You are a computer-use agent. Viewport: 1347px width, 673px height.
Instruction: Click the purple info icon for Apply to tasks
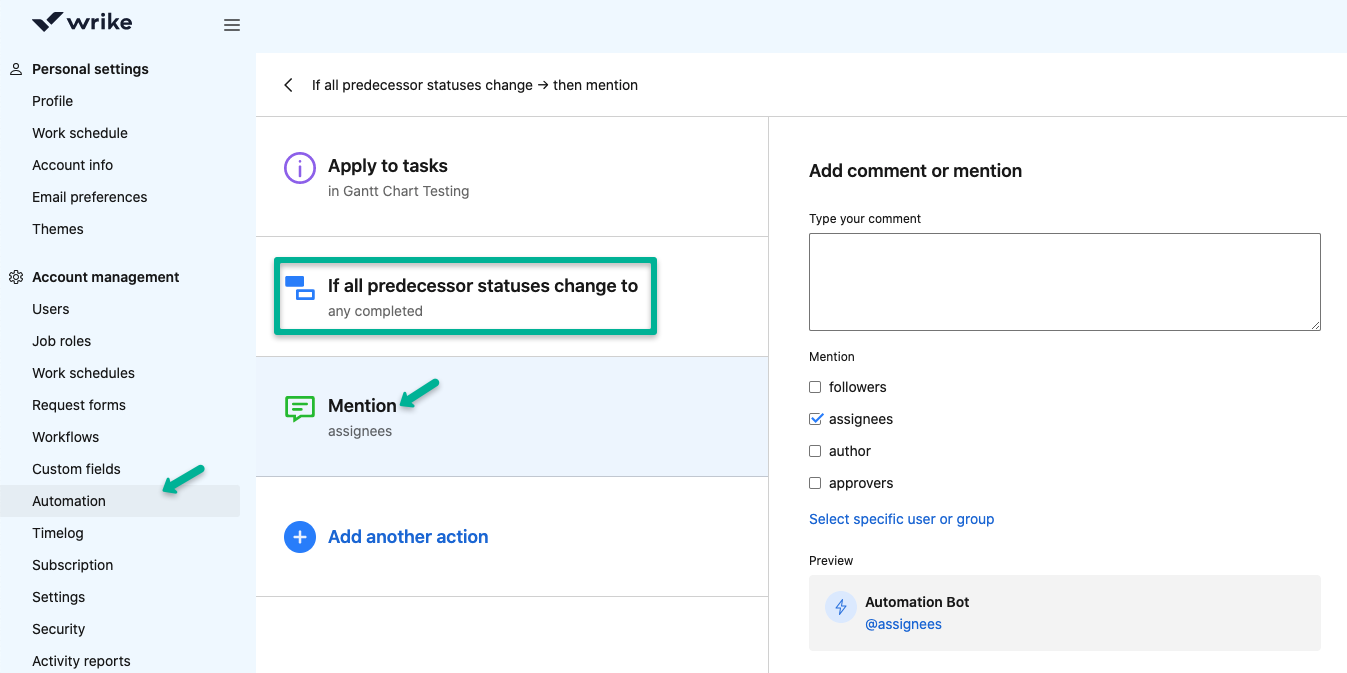[299, 168]
